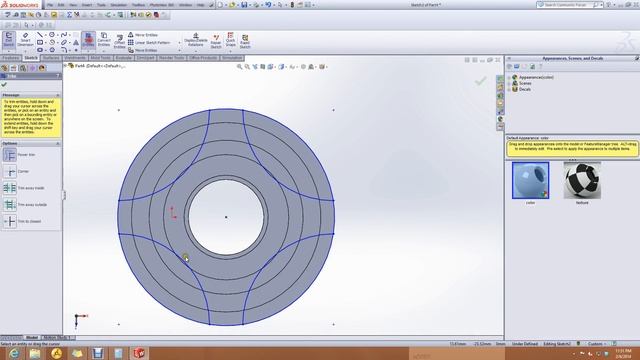This screenshot has width=640, height=360.
Task: Click Part4 name in flyout tree
Action: coord(100,66)
